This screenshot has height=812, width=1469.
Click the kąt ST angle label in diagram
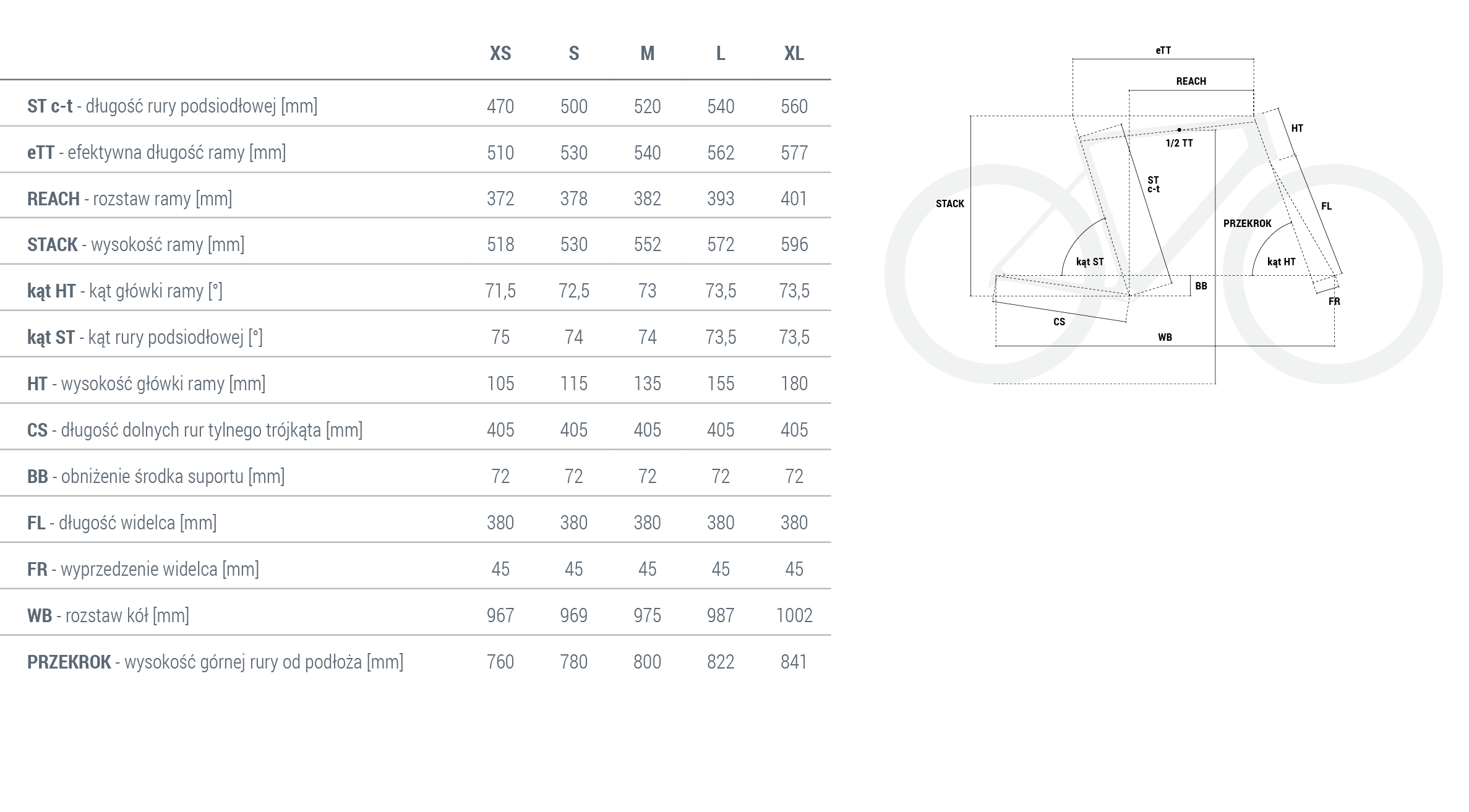coord(1089,262)
